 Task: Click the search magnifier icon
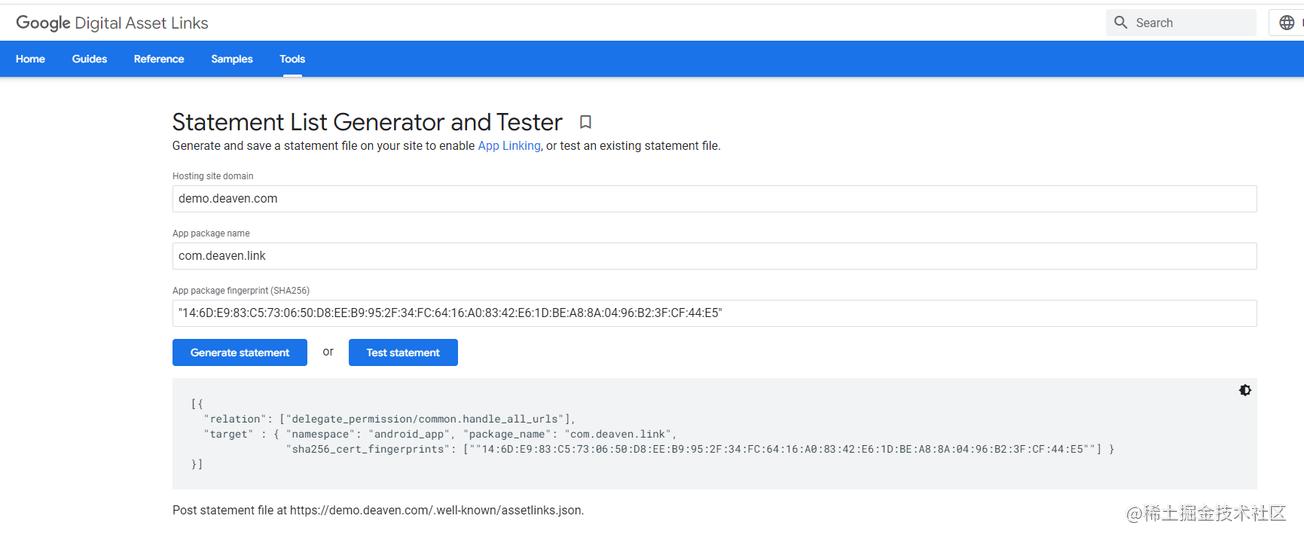pyautogui.click(x=1121, y=23)
